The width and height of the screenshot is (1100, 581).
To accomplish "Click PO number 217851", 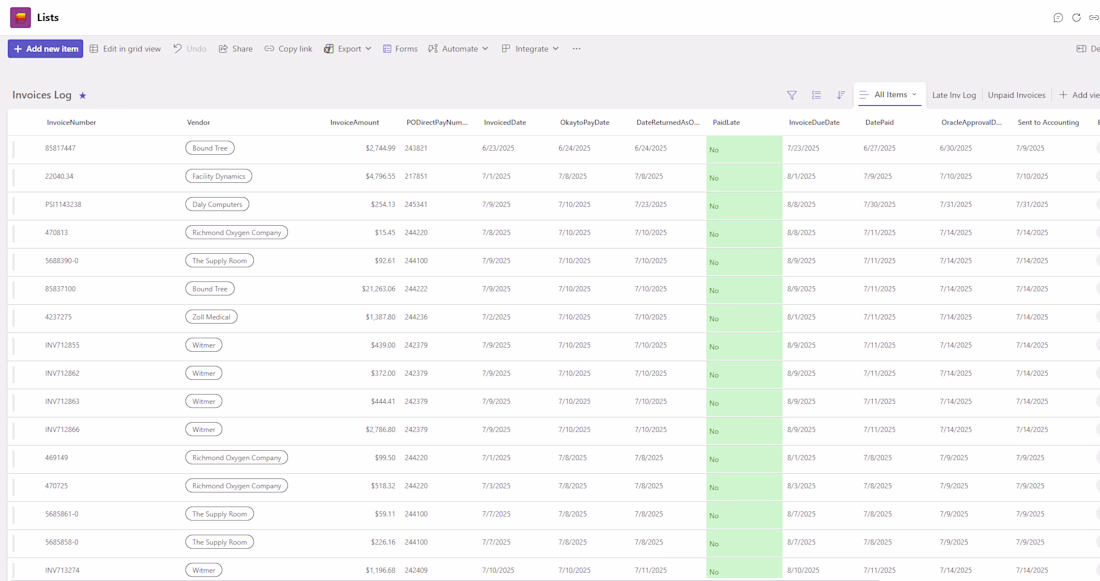I will click(416, 176).
